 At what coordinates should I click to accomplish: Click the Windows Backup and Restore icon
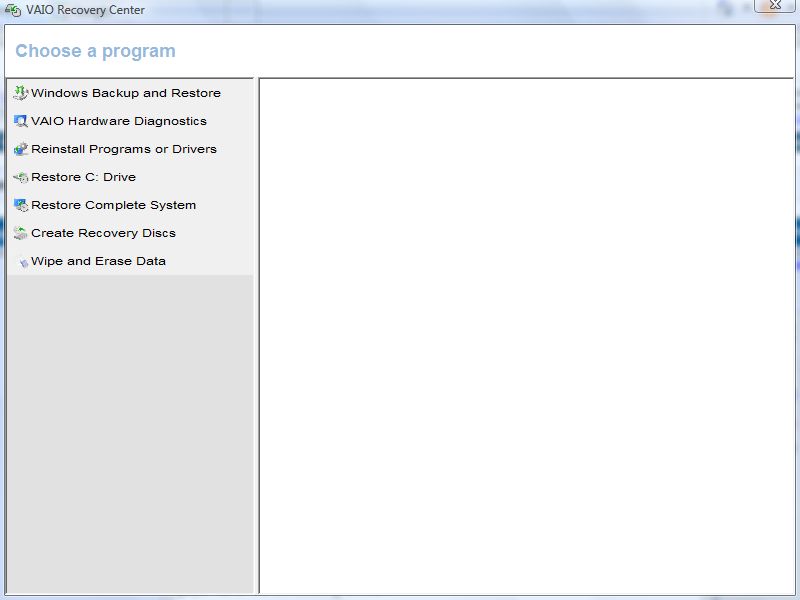pyautogui.click(x=20, y=93)
